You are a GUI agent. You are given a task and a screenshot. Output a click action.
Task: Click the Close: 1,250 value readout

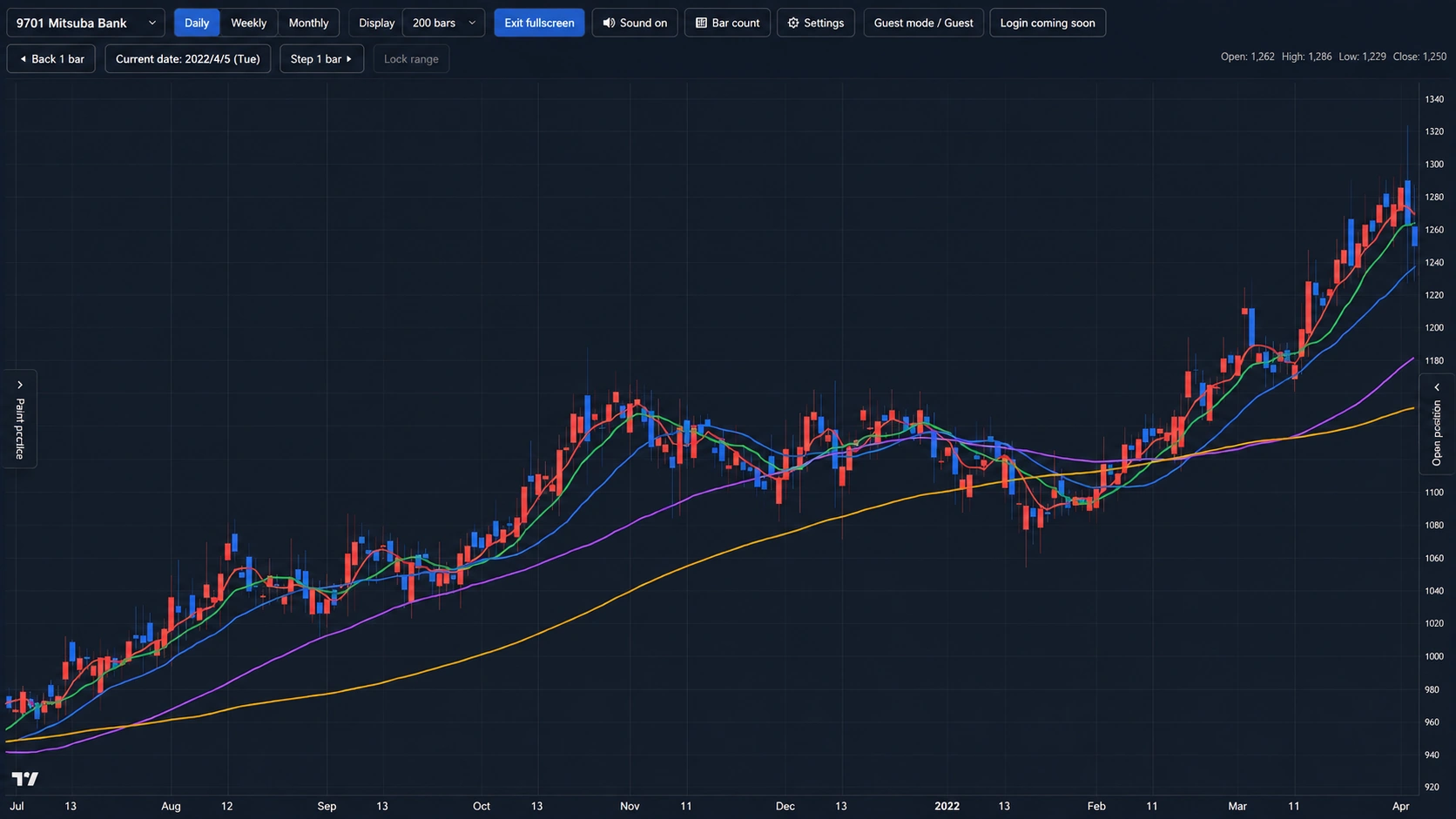(x=1419, y=57)
